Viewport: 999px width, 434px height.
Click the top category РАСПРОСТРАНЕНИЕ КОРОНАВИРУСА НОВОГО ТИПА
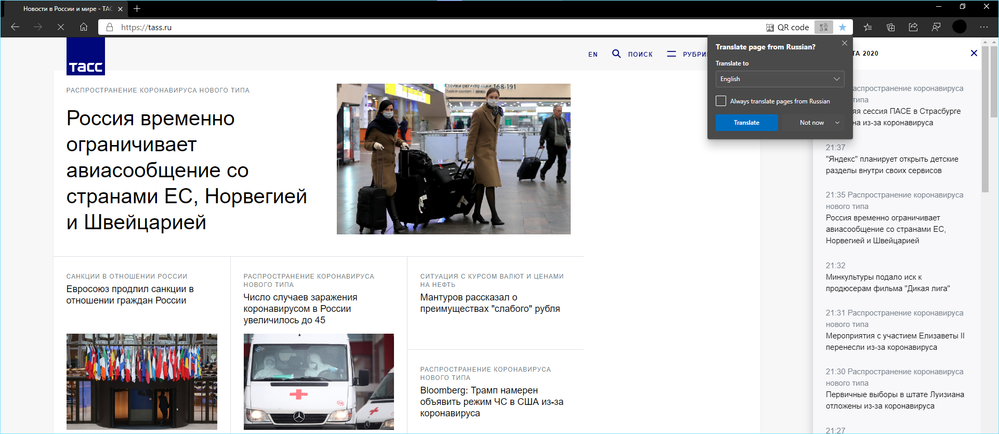[x=158, y=90]
